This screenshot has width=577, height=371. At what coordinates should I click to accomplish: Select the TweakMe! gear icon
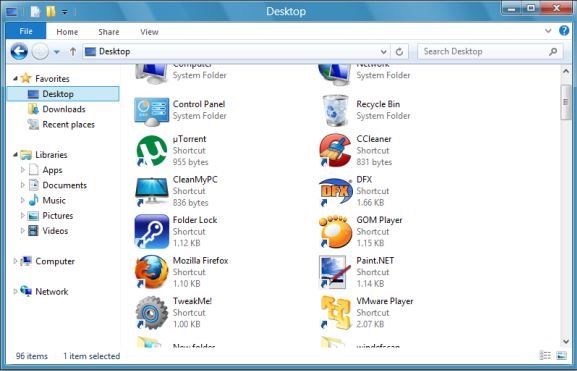[x=152, y=312]
